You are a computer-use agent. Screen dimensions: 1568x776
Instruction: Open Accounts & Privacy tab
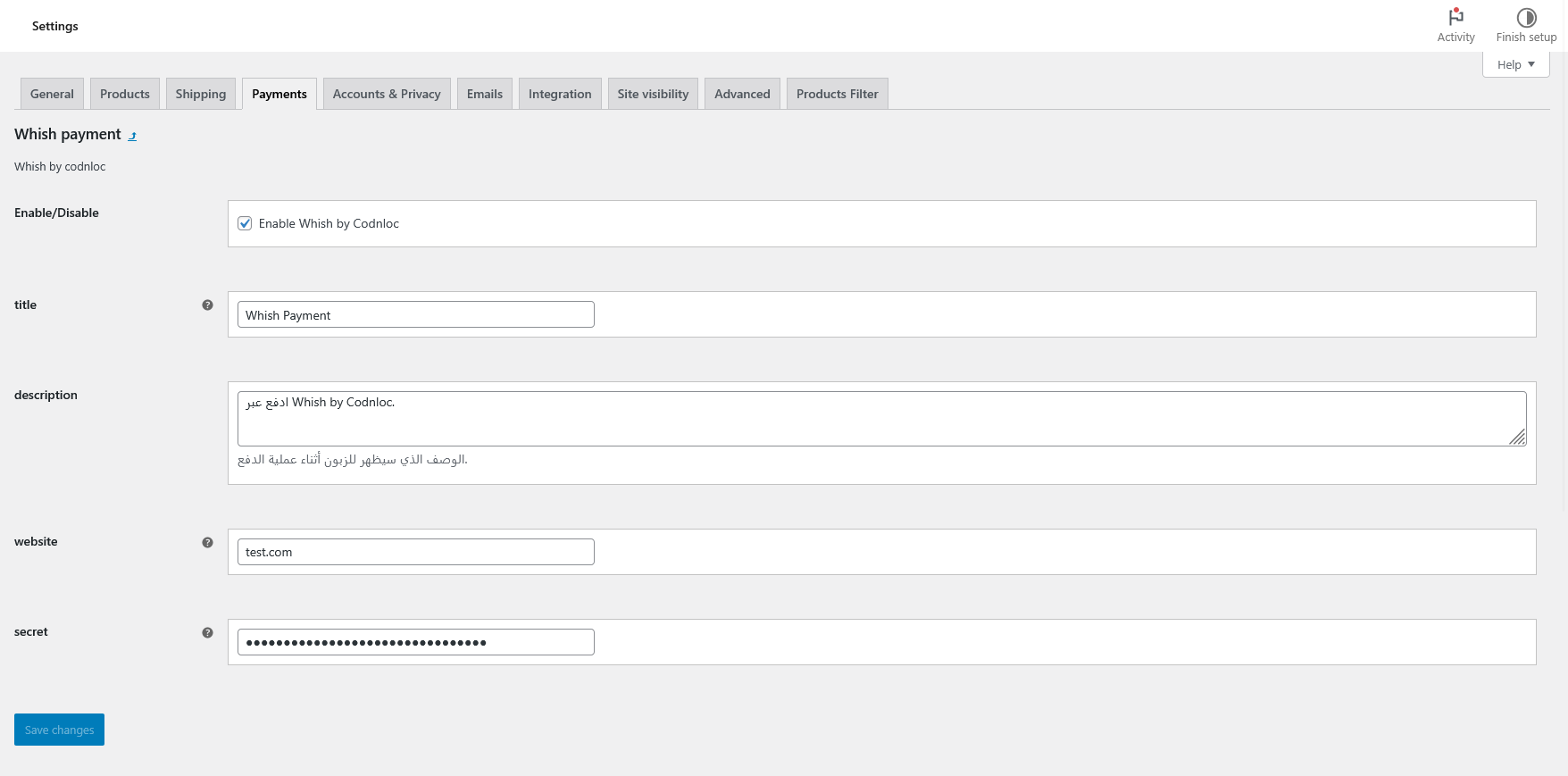click(387, 94)
